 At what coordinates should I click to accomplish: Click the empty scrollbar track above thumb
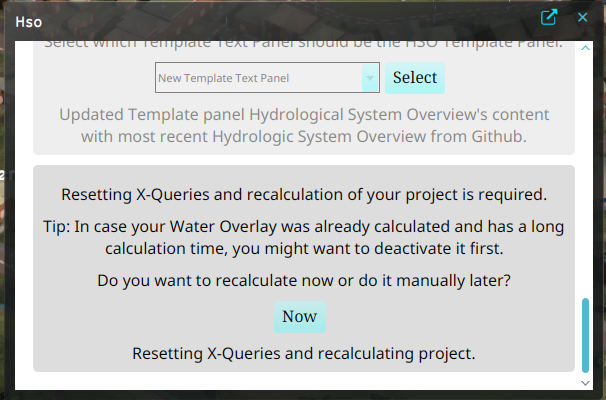tap(586, 170)
